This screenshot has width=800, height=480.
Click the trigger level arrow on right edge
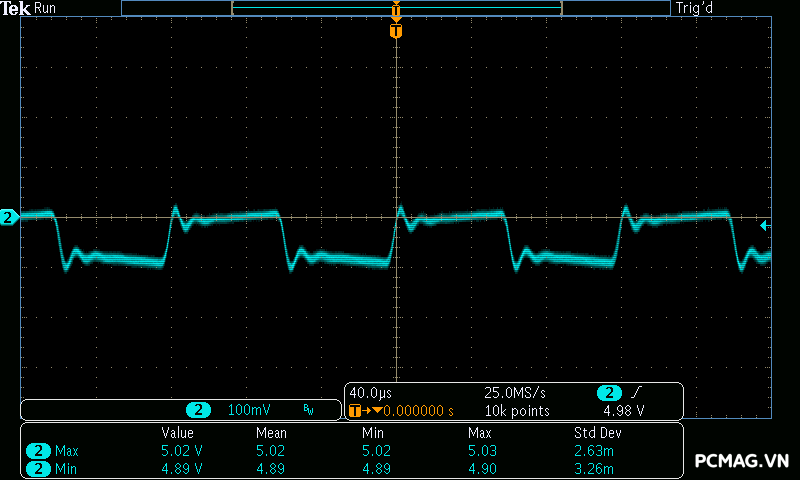pos(764,226)
